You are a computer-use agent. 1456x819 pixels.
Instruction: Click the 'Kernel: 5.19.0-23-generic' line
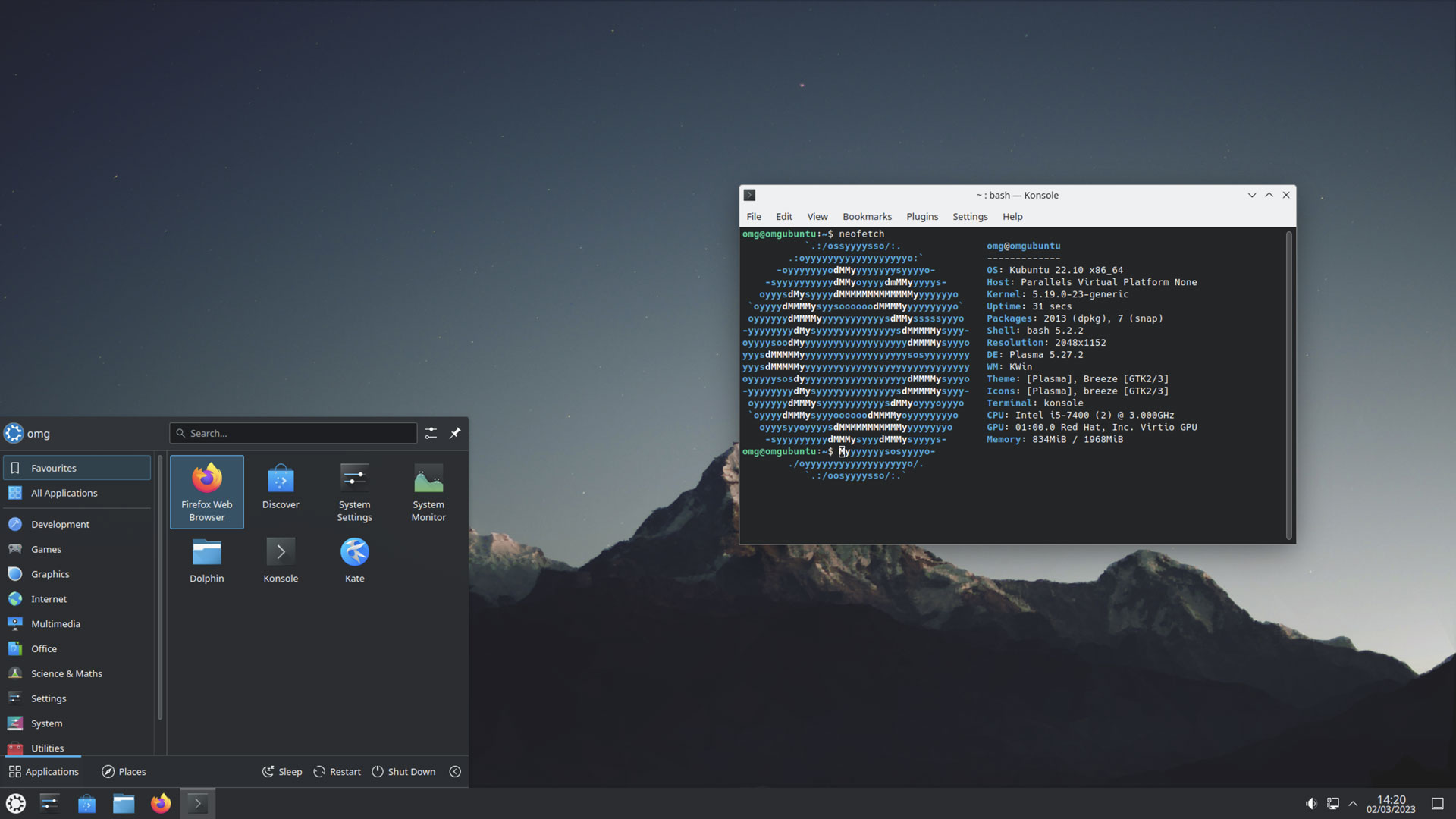[x=1057, y=294]
